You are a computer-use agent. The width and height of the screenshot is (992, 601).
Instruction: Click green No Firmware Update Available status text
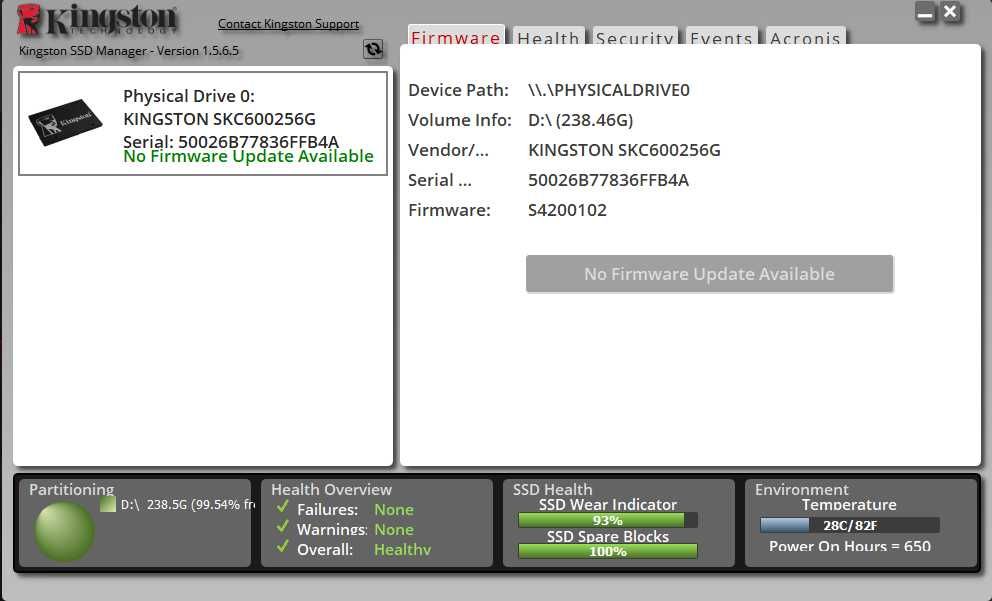click(248, 156)
